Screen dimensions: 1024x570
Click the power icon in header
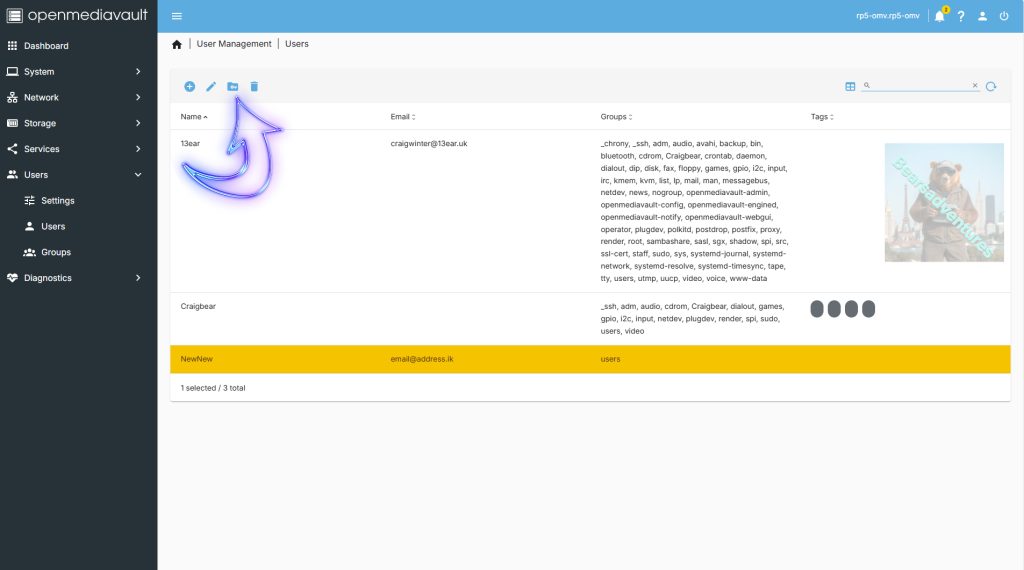tap(1004, 16)
